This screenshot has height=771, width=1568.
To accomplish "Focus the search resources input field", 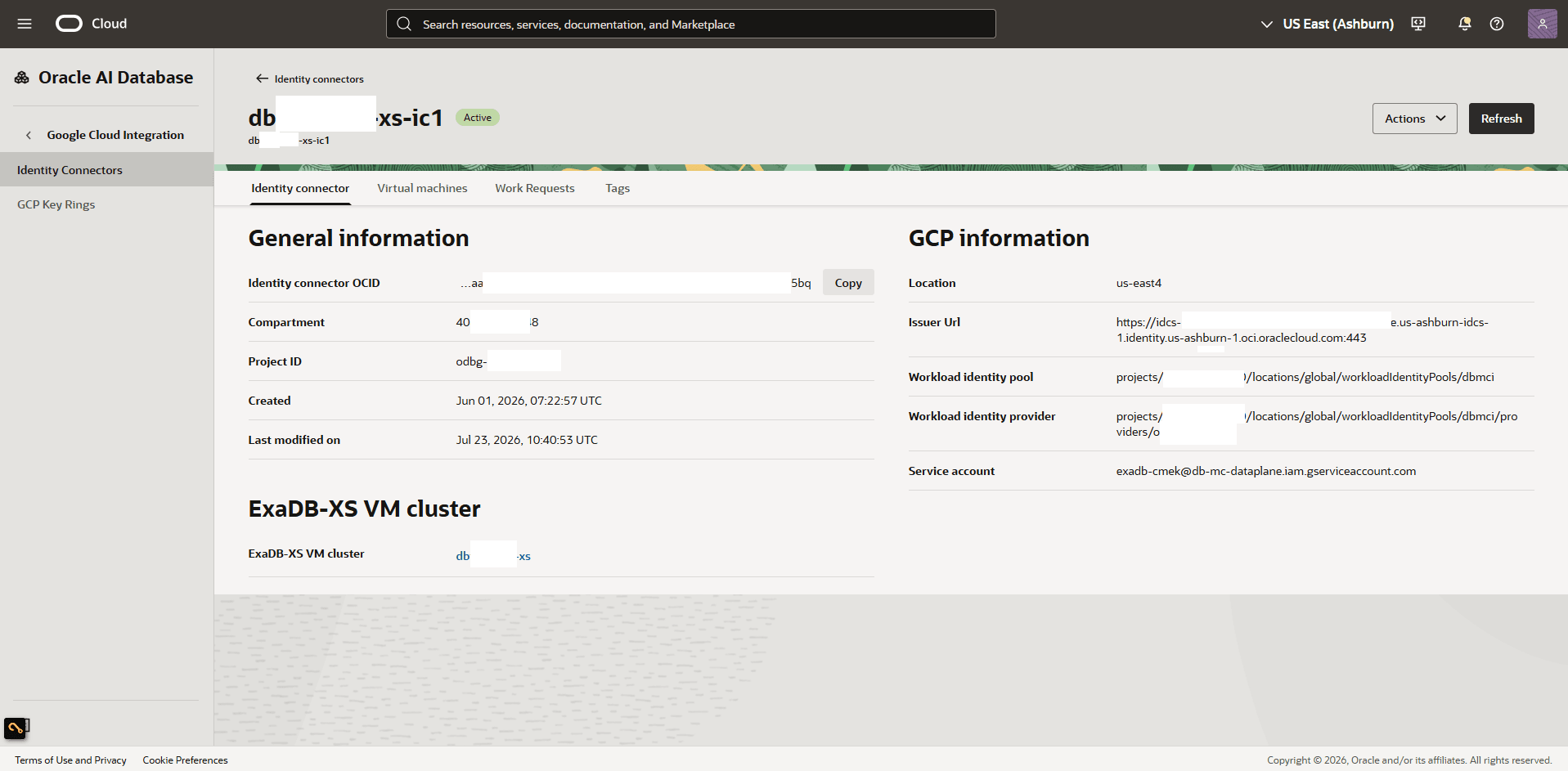I will click(x=690, y=24).
